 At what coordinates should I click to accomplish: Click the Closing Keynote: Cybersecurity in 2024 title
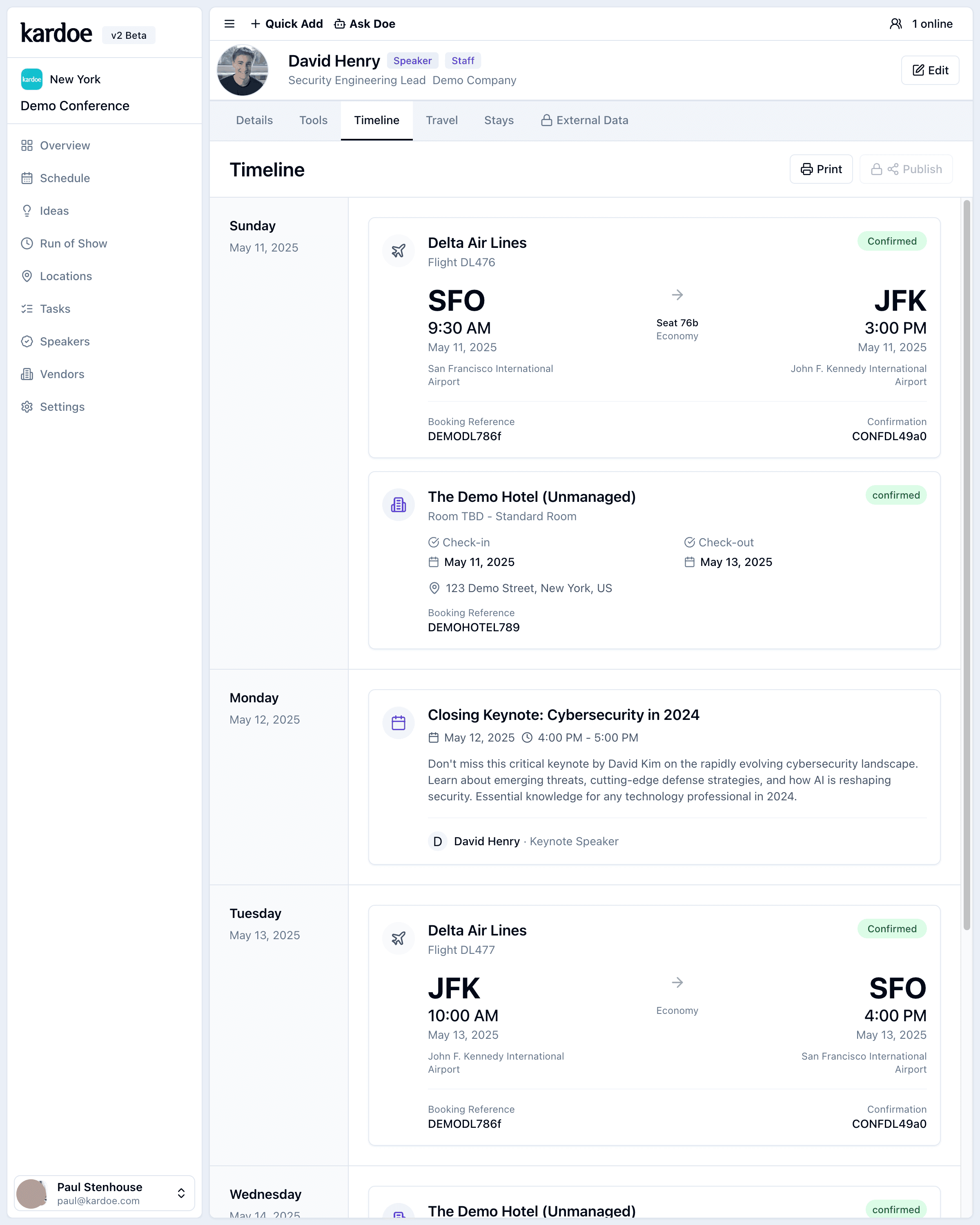pyautogui.click(x=563, y=715)
